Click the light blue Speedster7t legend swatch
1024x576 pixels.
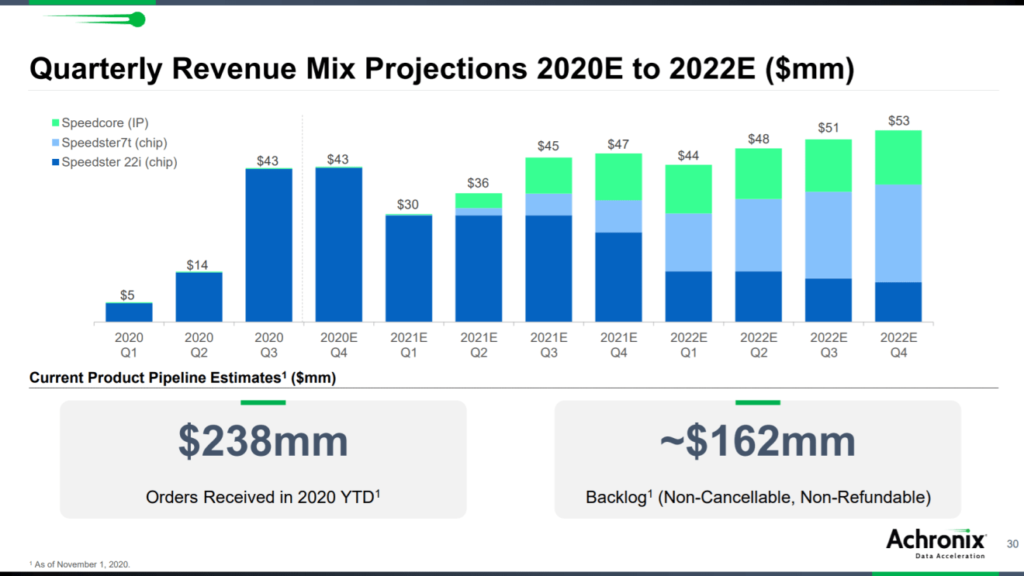click(56, 142)
